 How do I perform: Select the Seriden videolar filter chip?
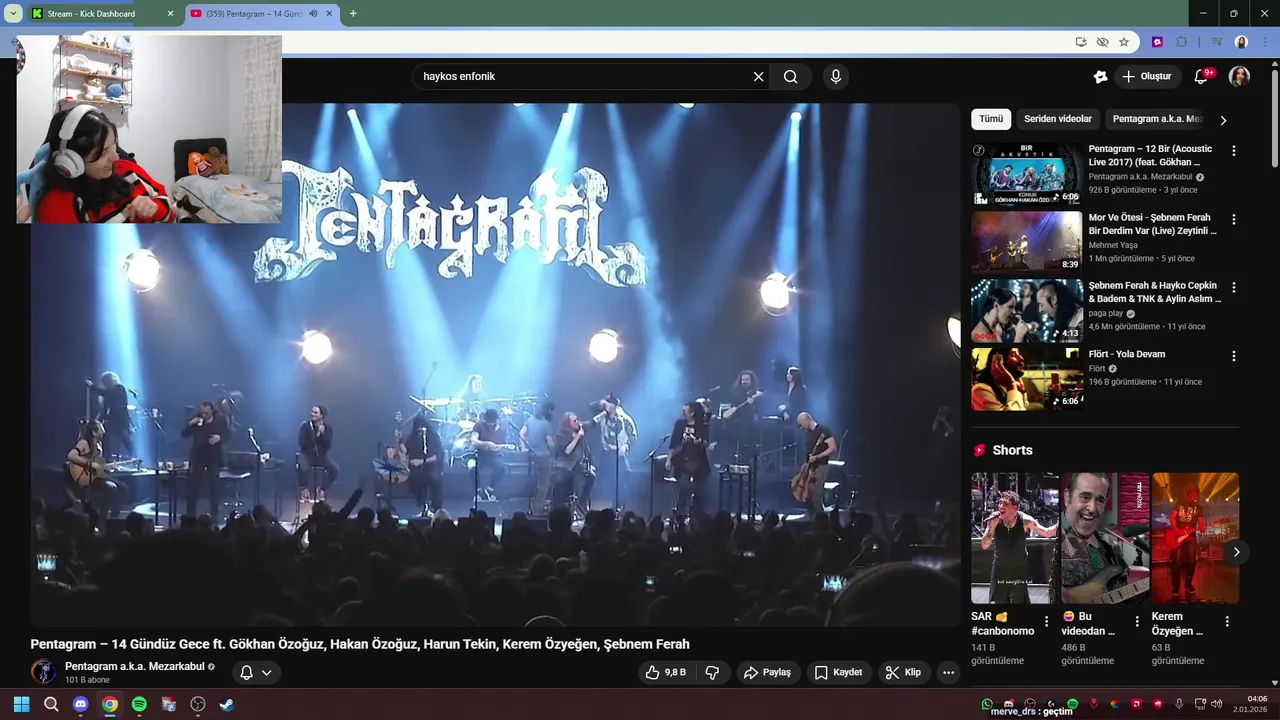(1058, 119)
